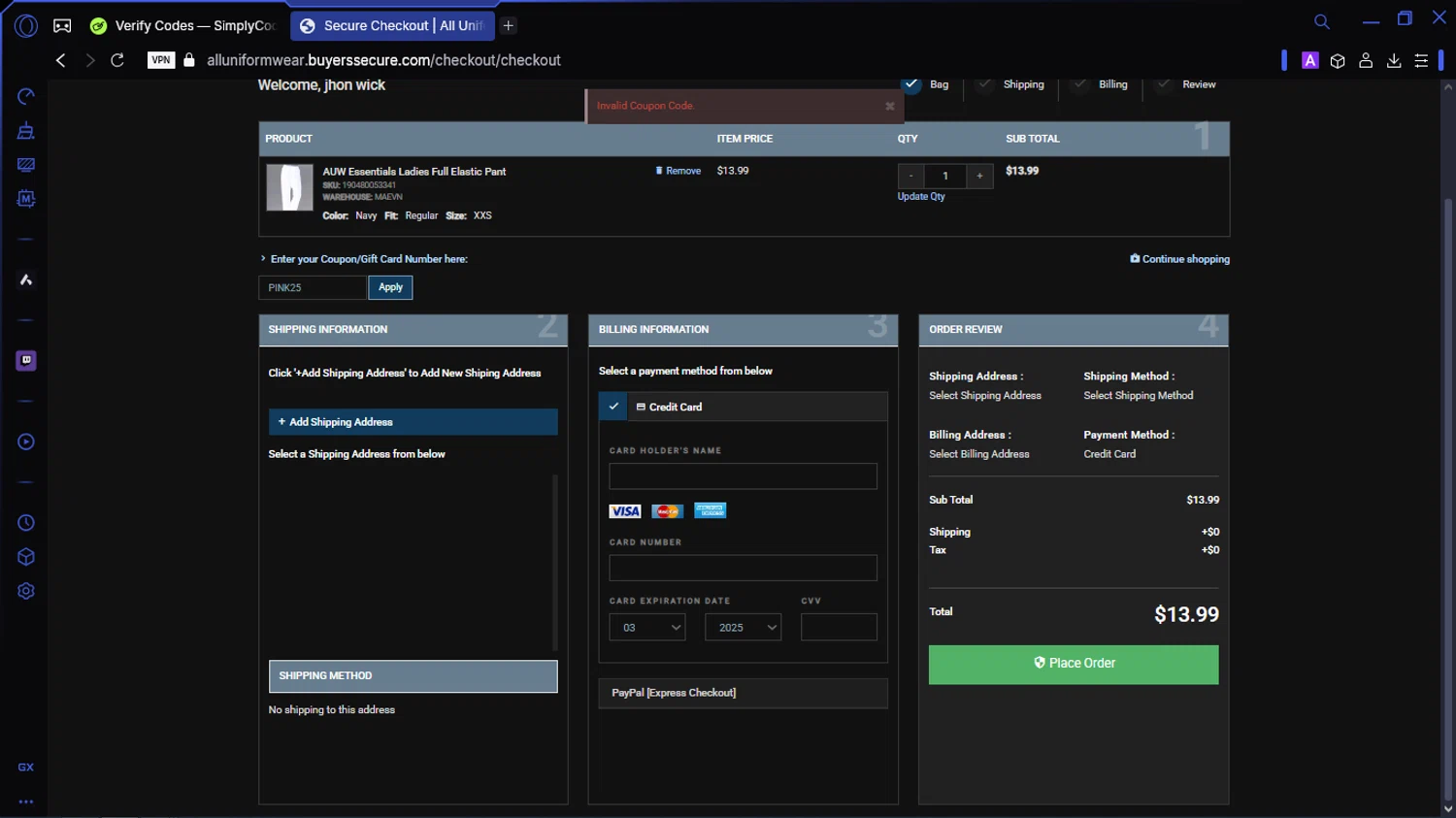Open the Twitch sidebar icon
This screenshot has width=1456, height=818.
[26, 360]
